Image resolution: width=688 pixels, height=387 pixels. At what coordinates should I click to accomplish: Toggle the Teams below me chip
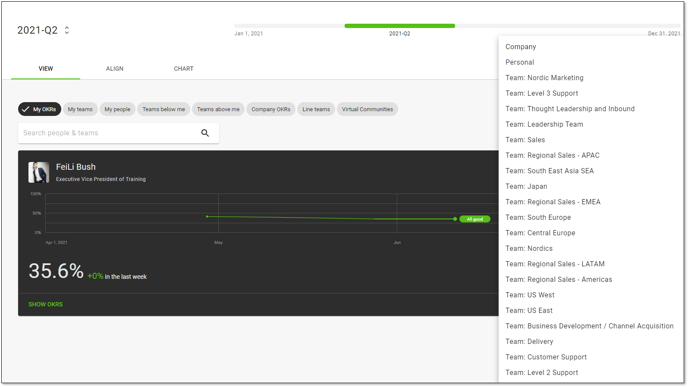coord(164,109)
